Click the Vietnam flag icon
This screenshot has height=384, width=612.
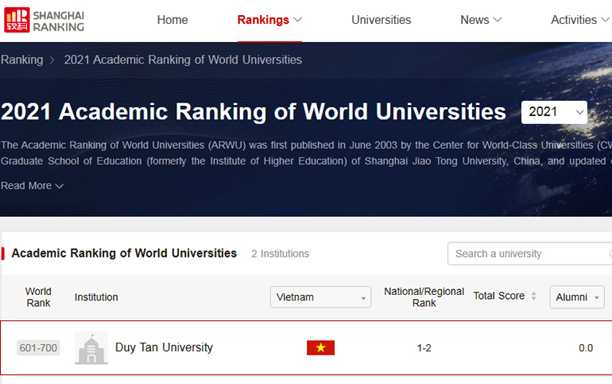coord(320,348)
